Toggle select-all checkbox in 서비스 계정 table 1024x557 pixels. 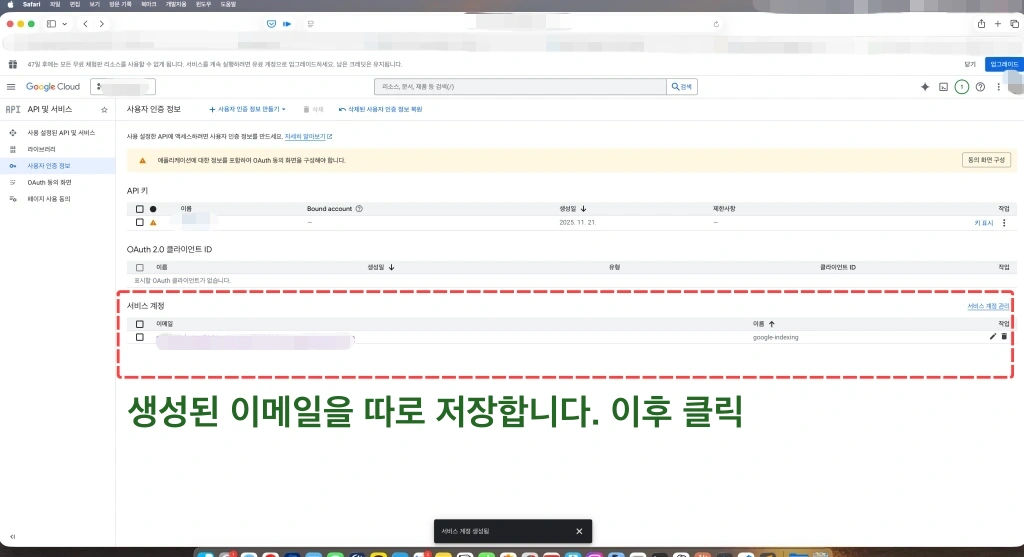[x=140, y=324]
